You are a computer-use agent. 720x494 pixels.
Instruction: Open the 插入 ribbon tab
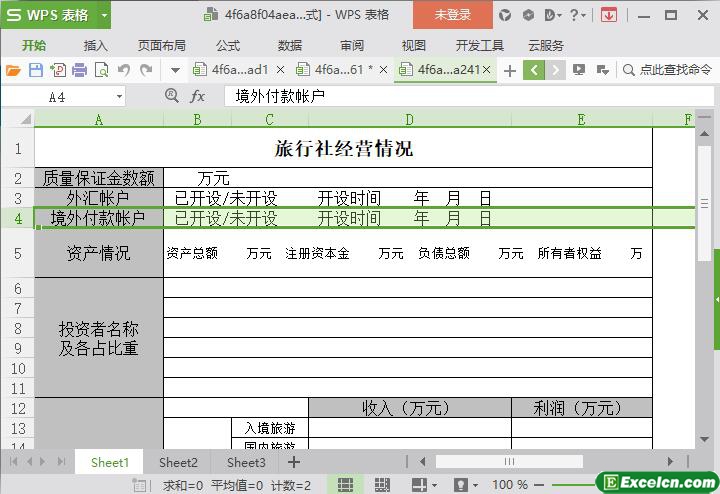[96, 45]
